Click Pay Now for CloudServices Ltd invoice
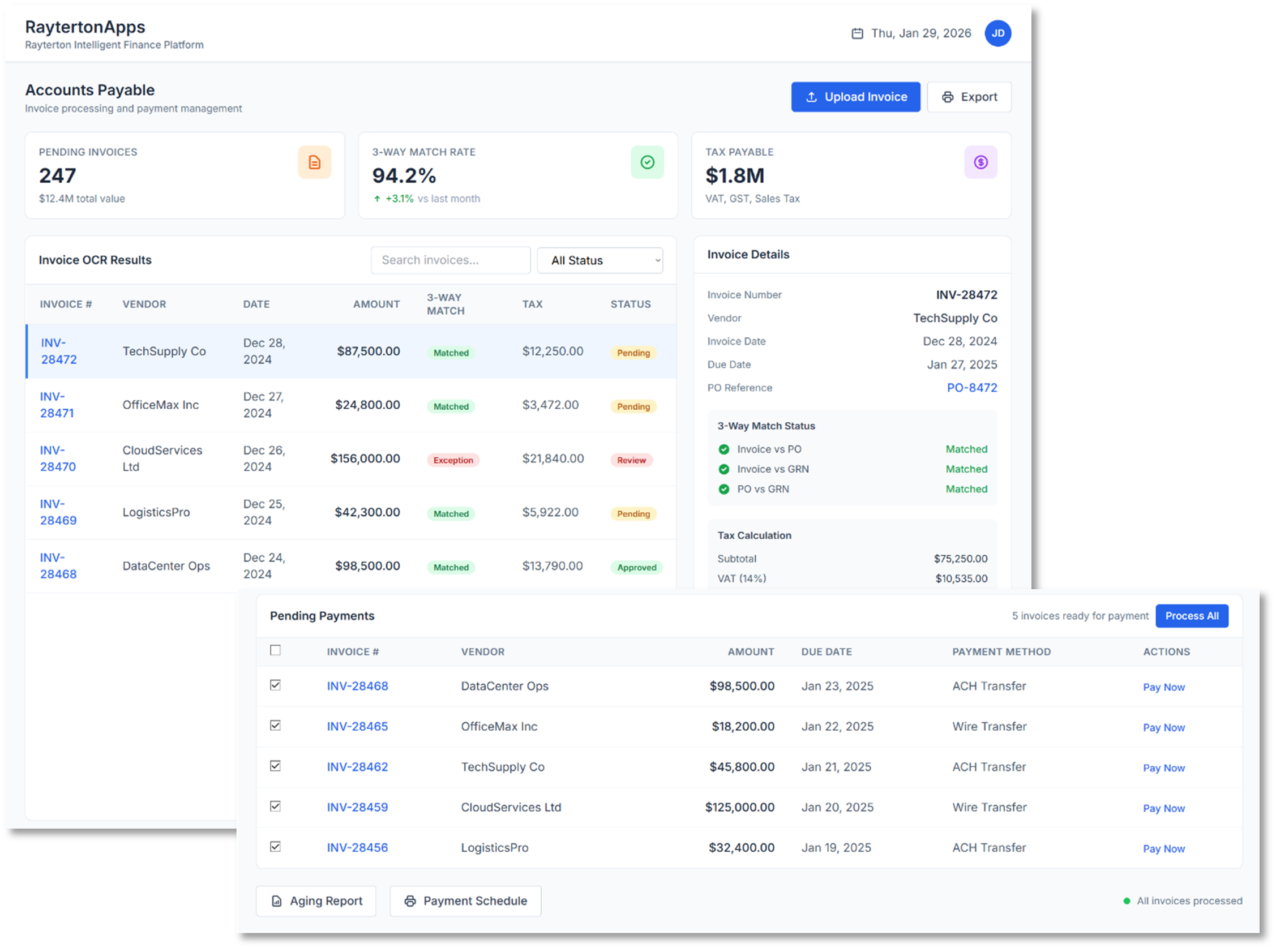 tap(1163, 808)
